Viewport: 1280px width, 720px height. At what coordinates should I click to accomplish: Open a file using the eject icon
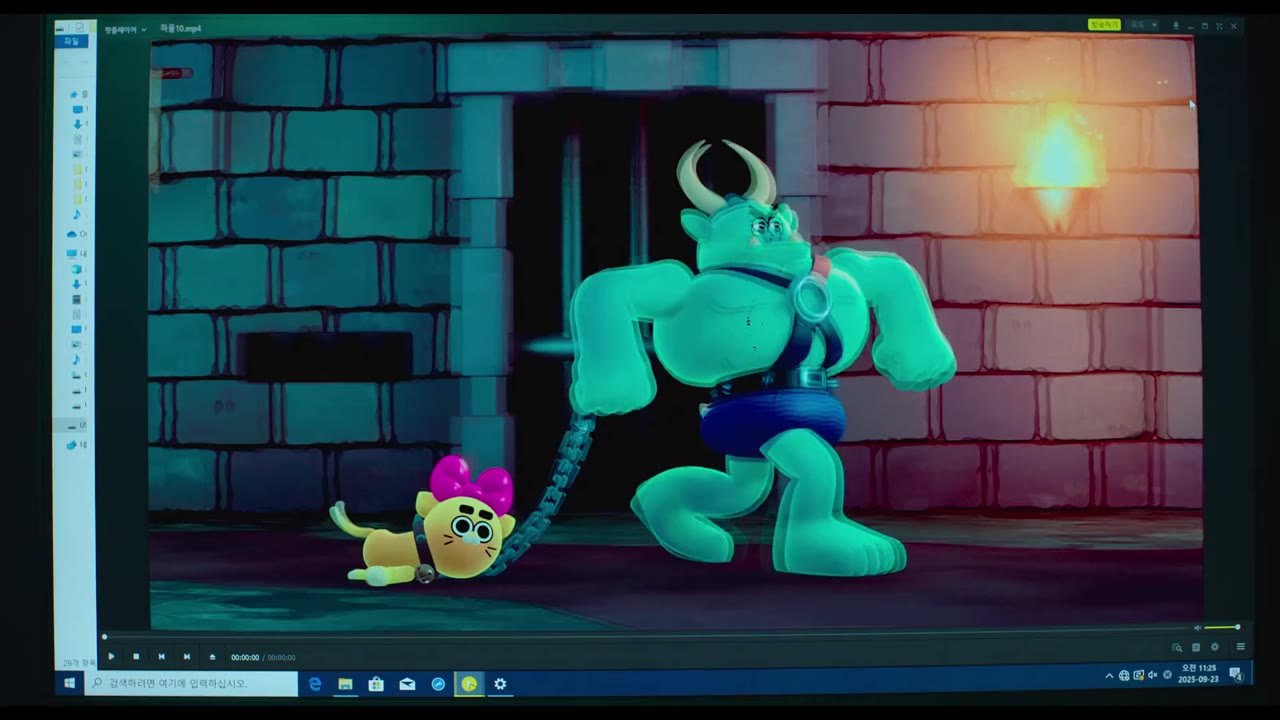click(x=212, y=657)
